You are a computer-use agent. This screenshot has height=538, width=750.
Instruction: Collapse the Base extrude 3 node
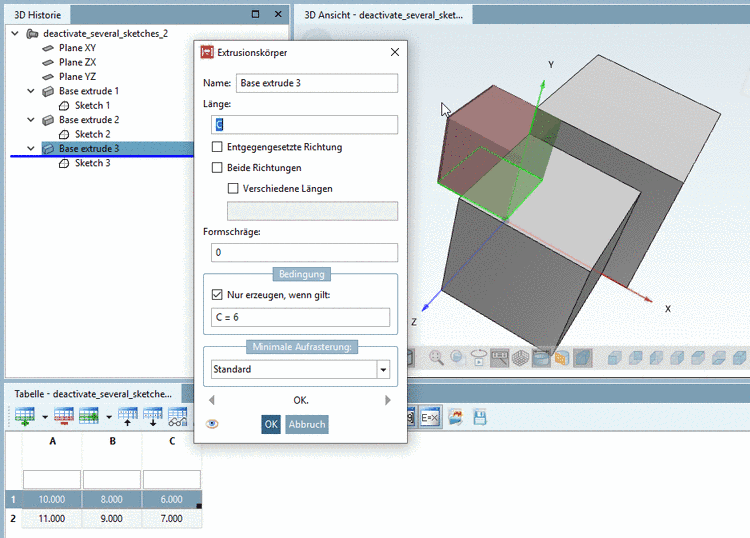[x=31, y=149]
